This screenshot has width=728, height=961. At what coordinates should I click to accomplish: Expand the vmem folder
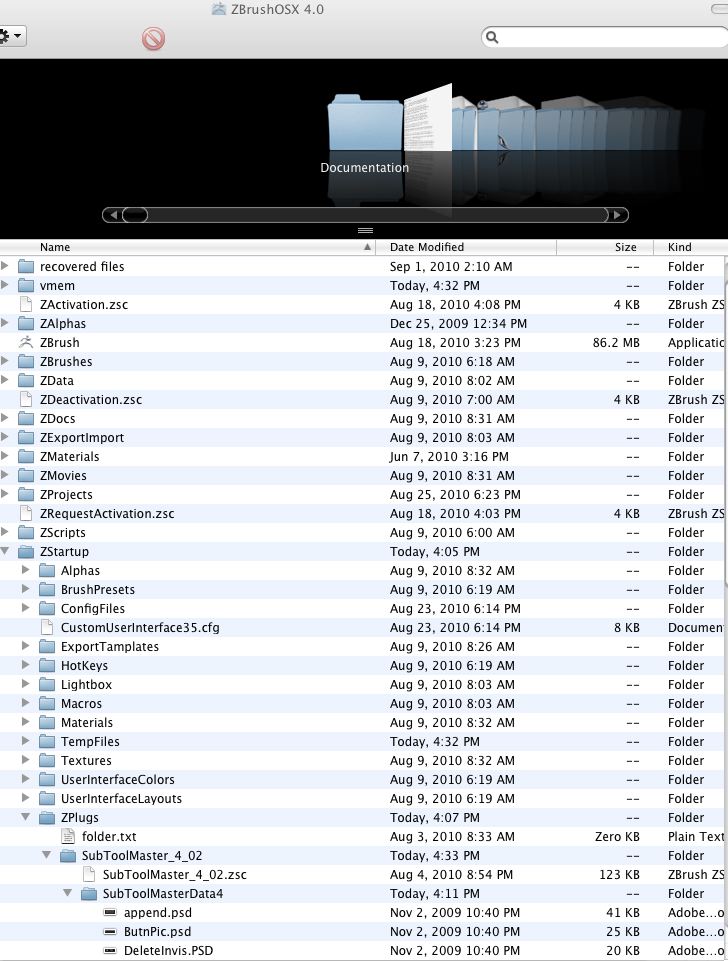coord(5,285)
